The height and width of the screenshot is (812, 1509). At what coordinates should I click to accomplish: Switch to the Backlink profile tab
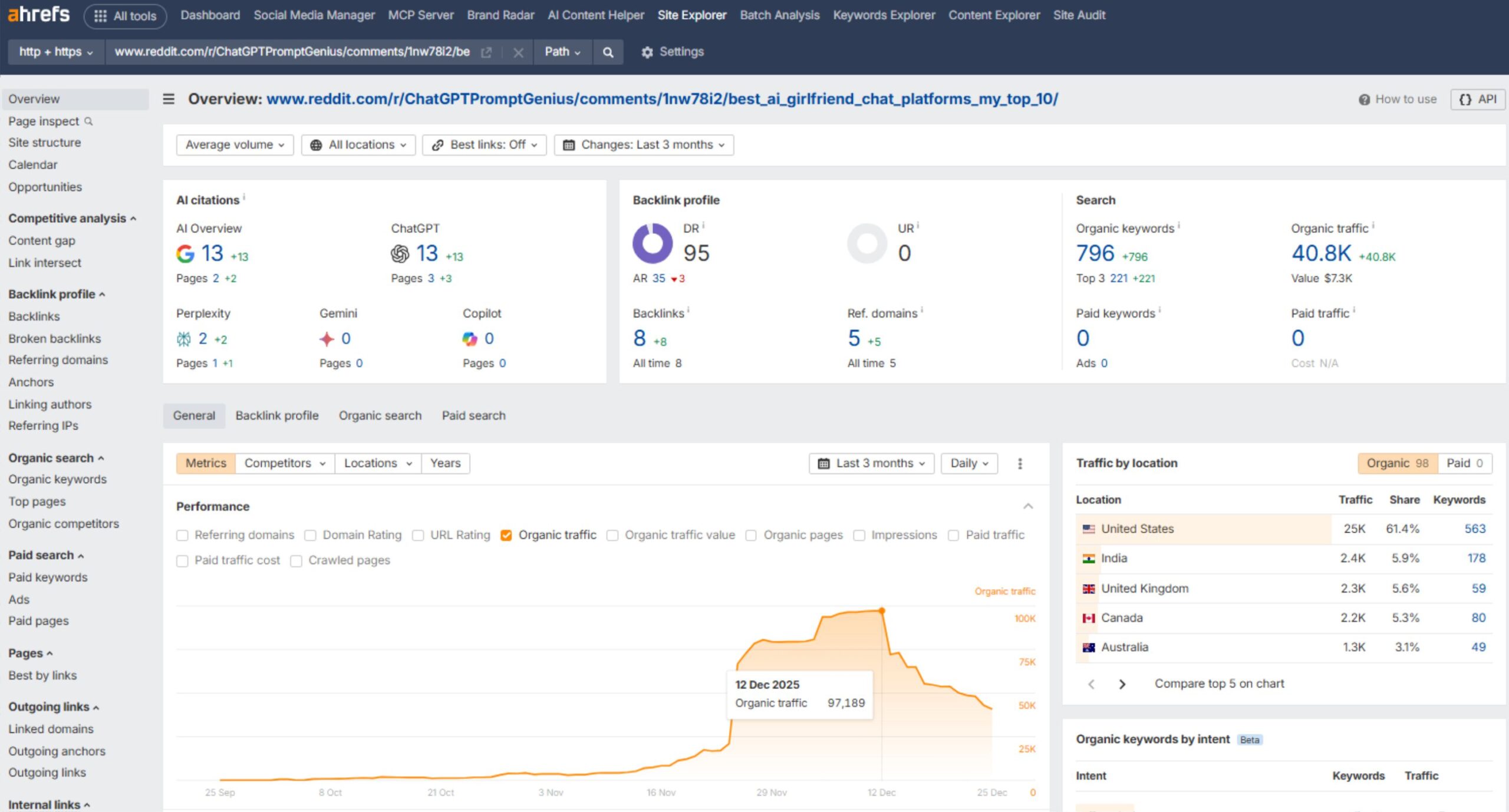point(276,415)
